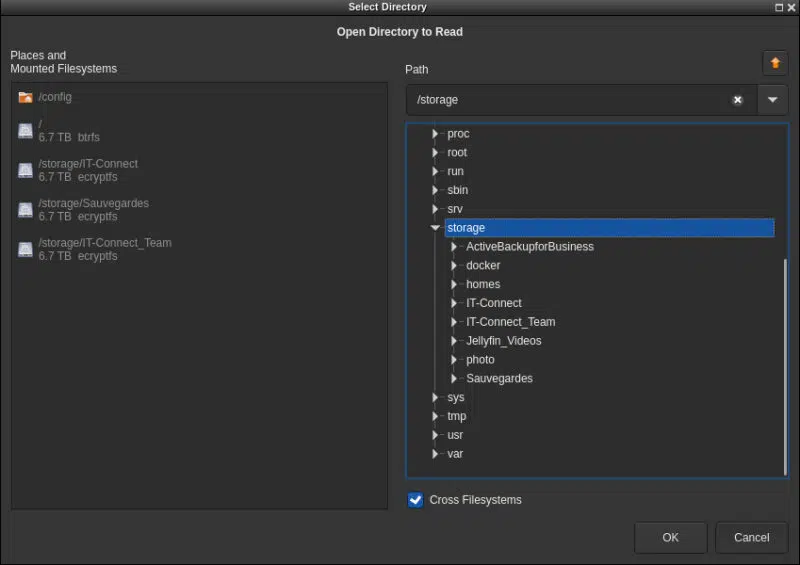
Task: Expand the sbin folder arrow
Action: pos(435,190)
